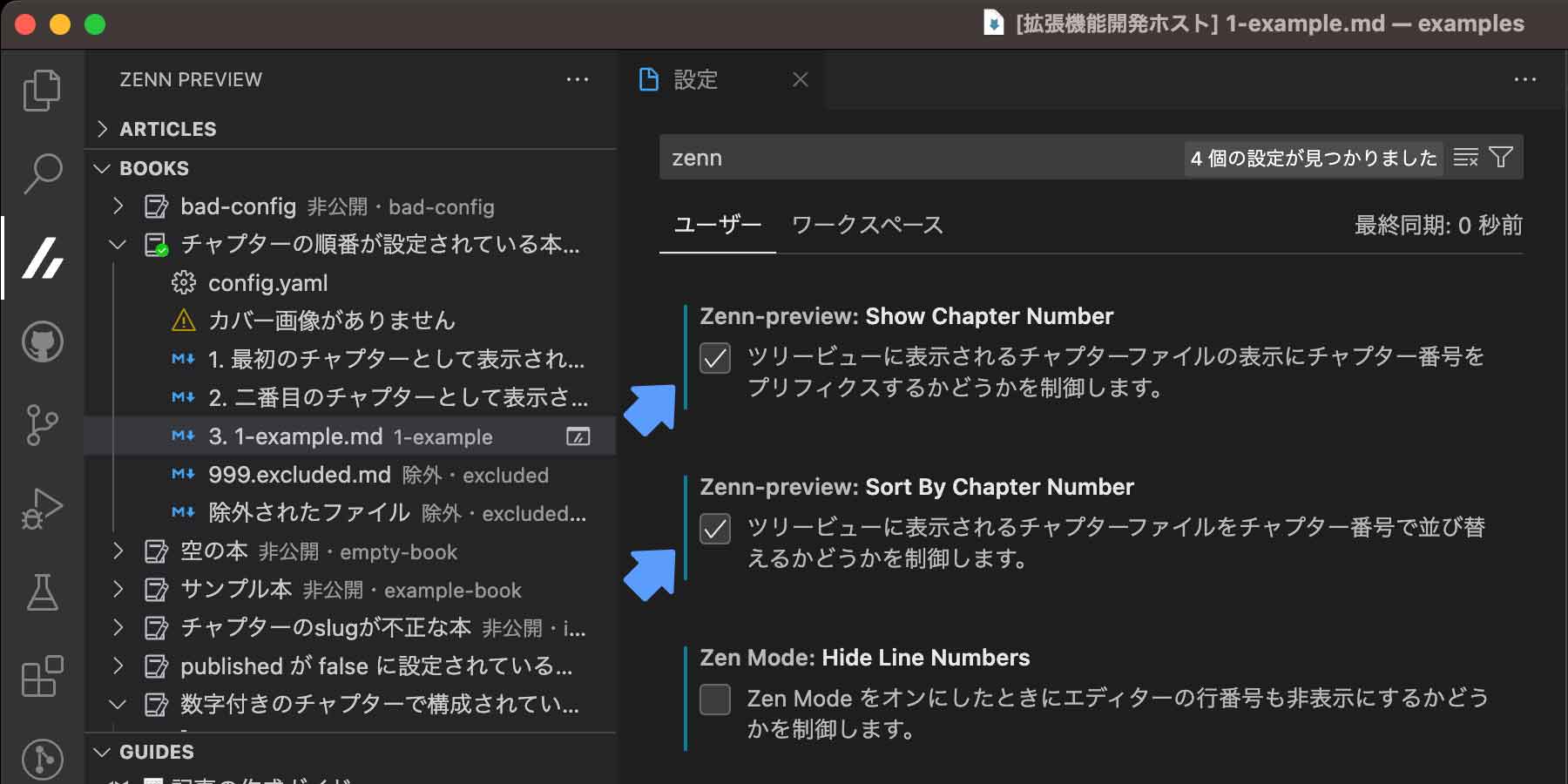Toggle Show Chapter Number checkbox

tap(715, 358)
